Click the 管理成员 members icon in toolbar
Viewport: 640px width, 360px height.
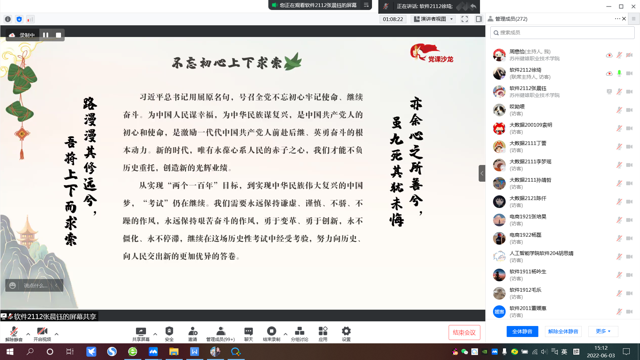click(220, 333)
